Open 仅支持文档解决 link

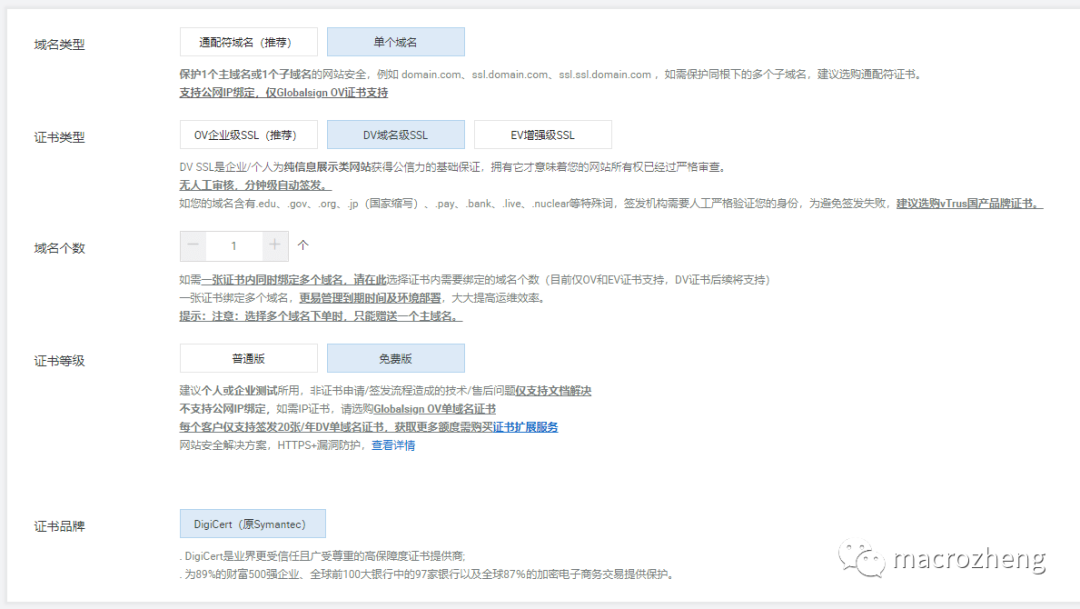point(554,391)
